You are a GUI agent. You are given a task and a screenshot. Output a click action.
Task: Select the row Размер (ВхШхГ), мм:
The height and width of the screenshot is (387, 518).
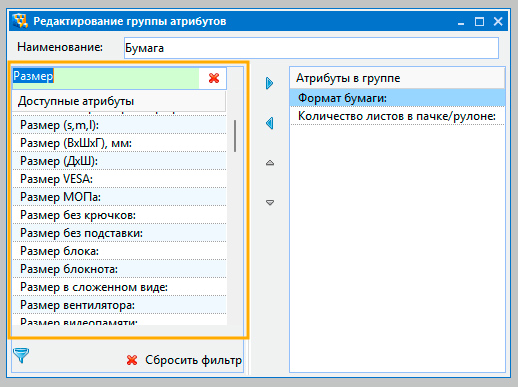point(119,143)
